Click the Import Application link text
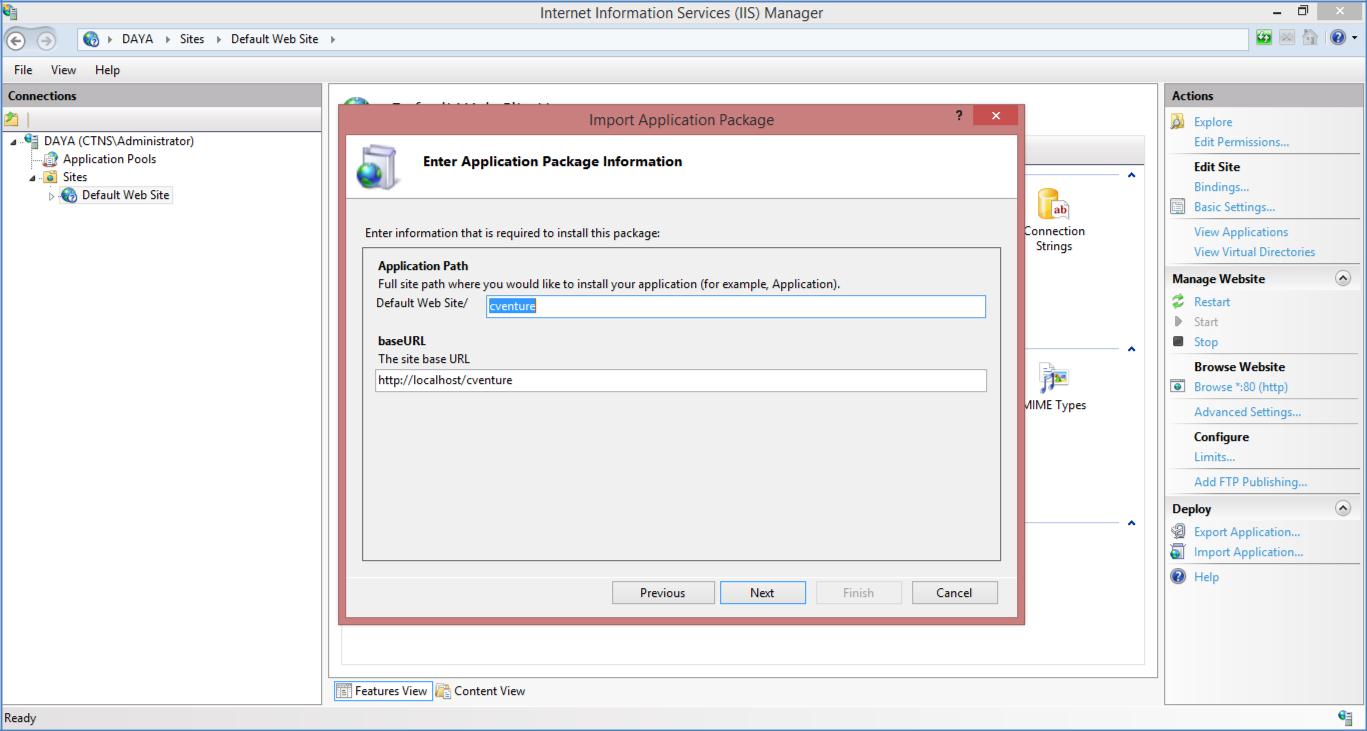The height and width of the screenshot is (731, 1367). coord(1249,552)
